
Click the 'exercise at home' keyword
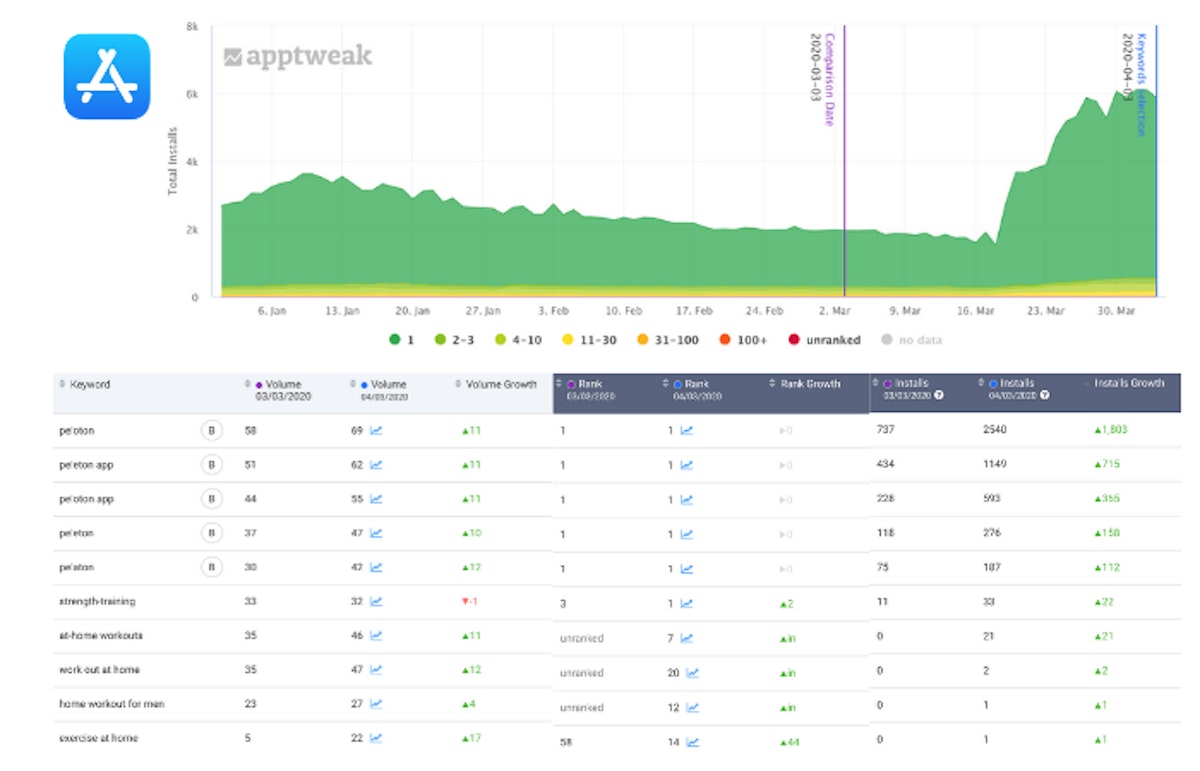pyautogui.click(x=98, y=738)
